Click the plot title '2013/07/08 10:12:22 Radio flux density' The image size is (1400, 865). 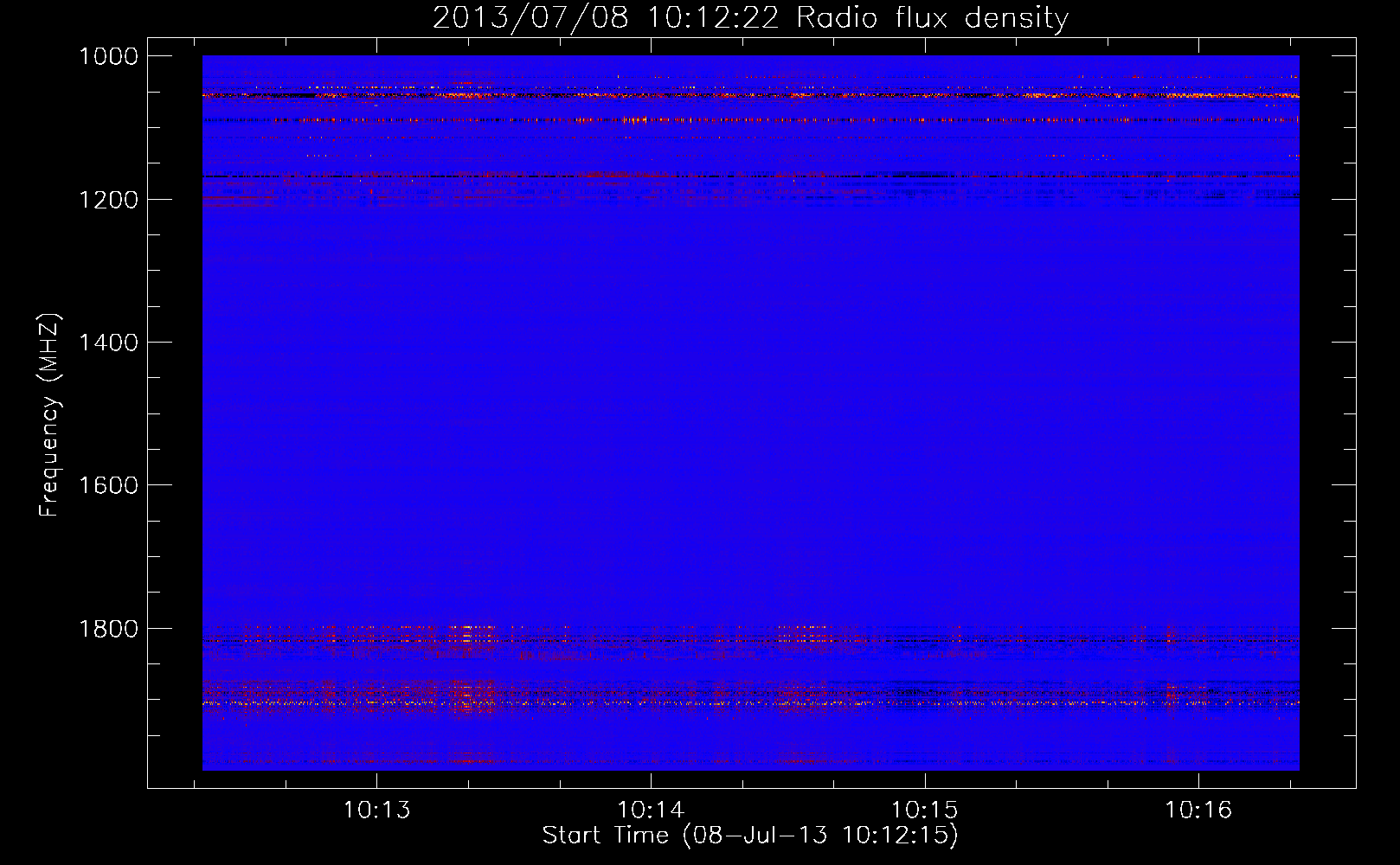(x=750, y=18)
